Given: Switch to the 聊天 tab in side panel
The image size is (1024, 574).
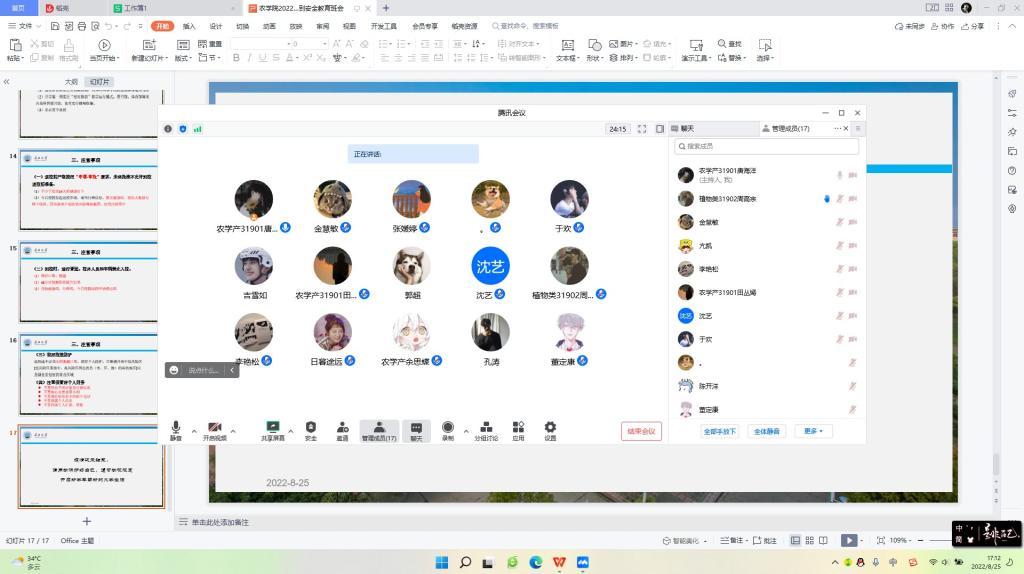Looking at the screenshot, I should [x=686, y=129].
